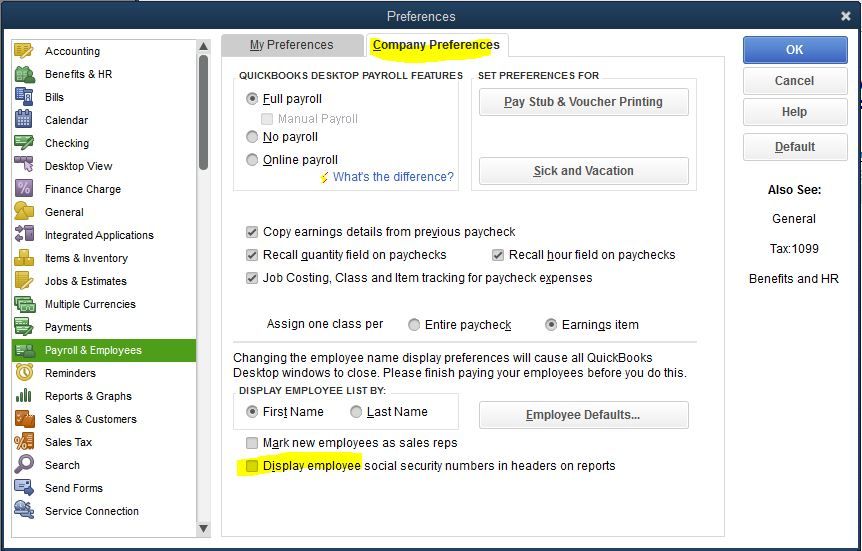The width and height of the screenshot is (862, 551).
Task: Click the Send Forms icon
Action: pos(24,487)
